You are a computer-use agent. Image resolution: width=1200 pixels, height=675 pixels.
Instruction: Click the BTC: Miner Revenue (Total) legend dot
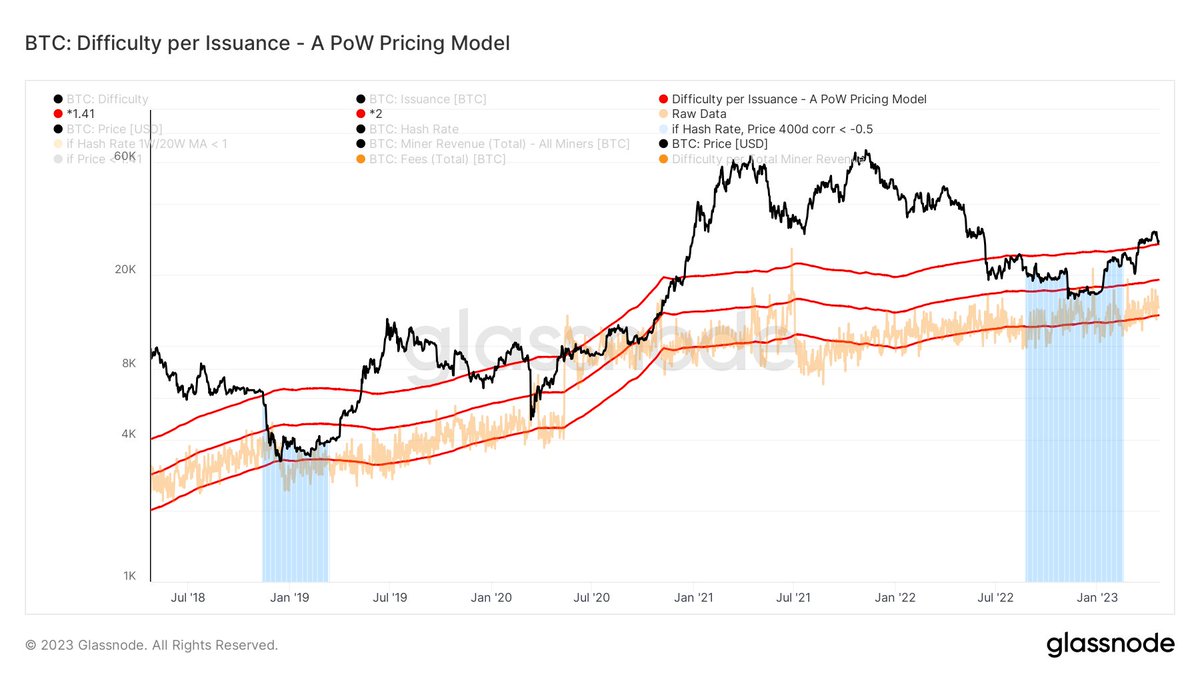coord(359,144)
